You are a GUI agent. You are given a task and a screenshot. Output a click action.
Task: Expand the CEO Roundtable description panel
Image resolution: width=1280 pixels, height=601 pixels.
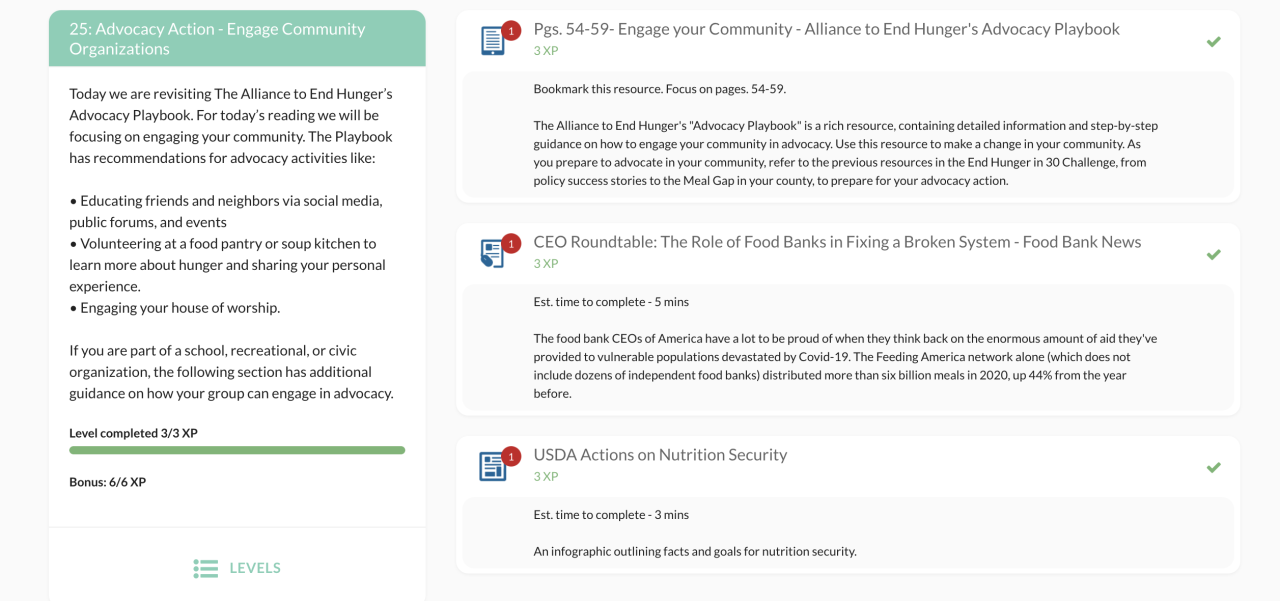coord(847,347)
